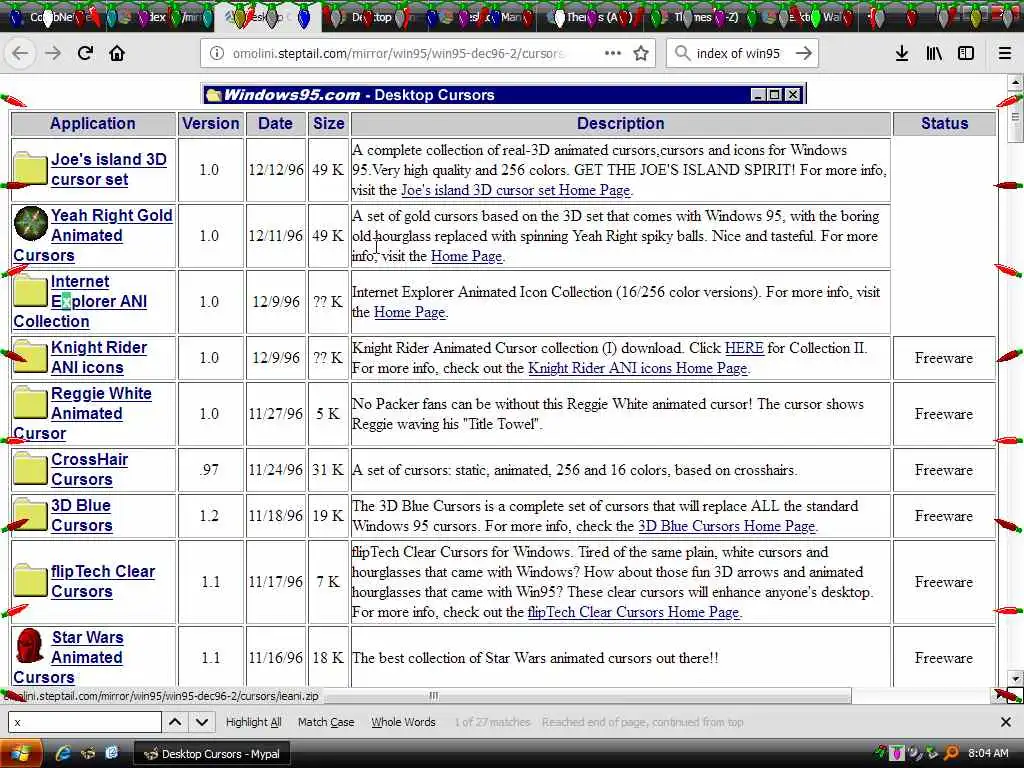Image resolution: width=1024 pixels, height=768 pixels.
Task: Click HERE for Knight Rider Collection II
Action: pyautogui.click(x=744, y=347)
